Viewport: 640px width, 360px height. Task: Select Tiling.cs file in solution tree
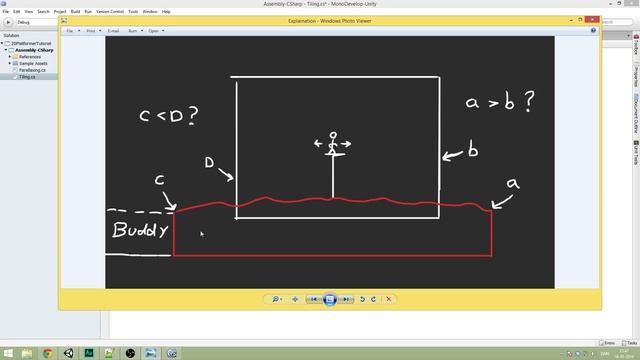(x=27, y=77)
